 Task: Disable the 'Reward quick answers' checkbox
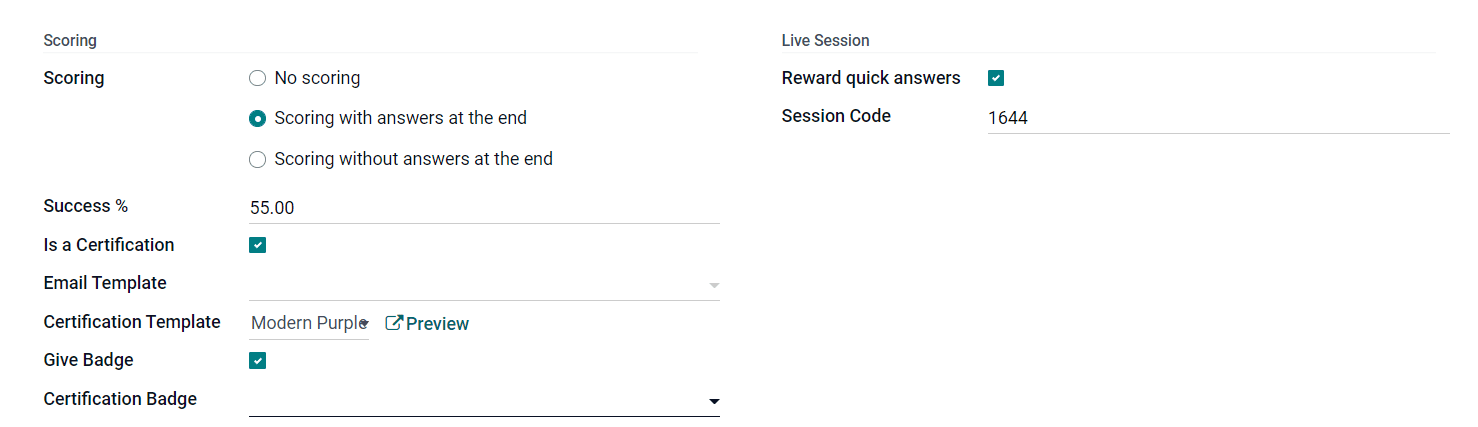(996, 78)
